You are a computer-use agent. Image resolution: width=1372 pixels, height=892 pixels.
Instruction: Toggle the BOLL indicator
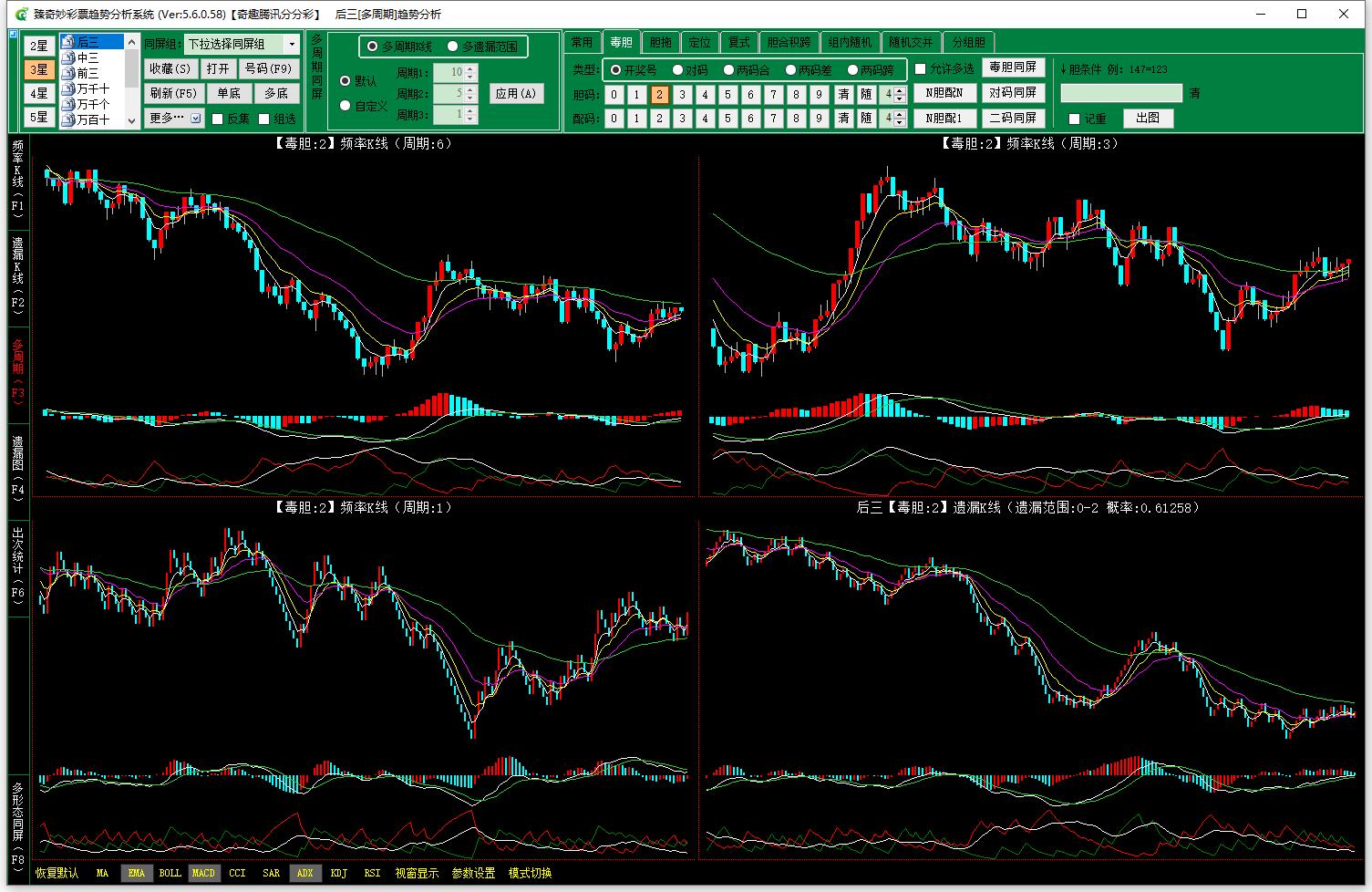point(170,873)
